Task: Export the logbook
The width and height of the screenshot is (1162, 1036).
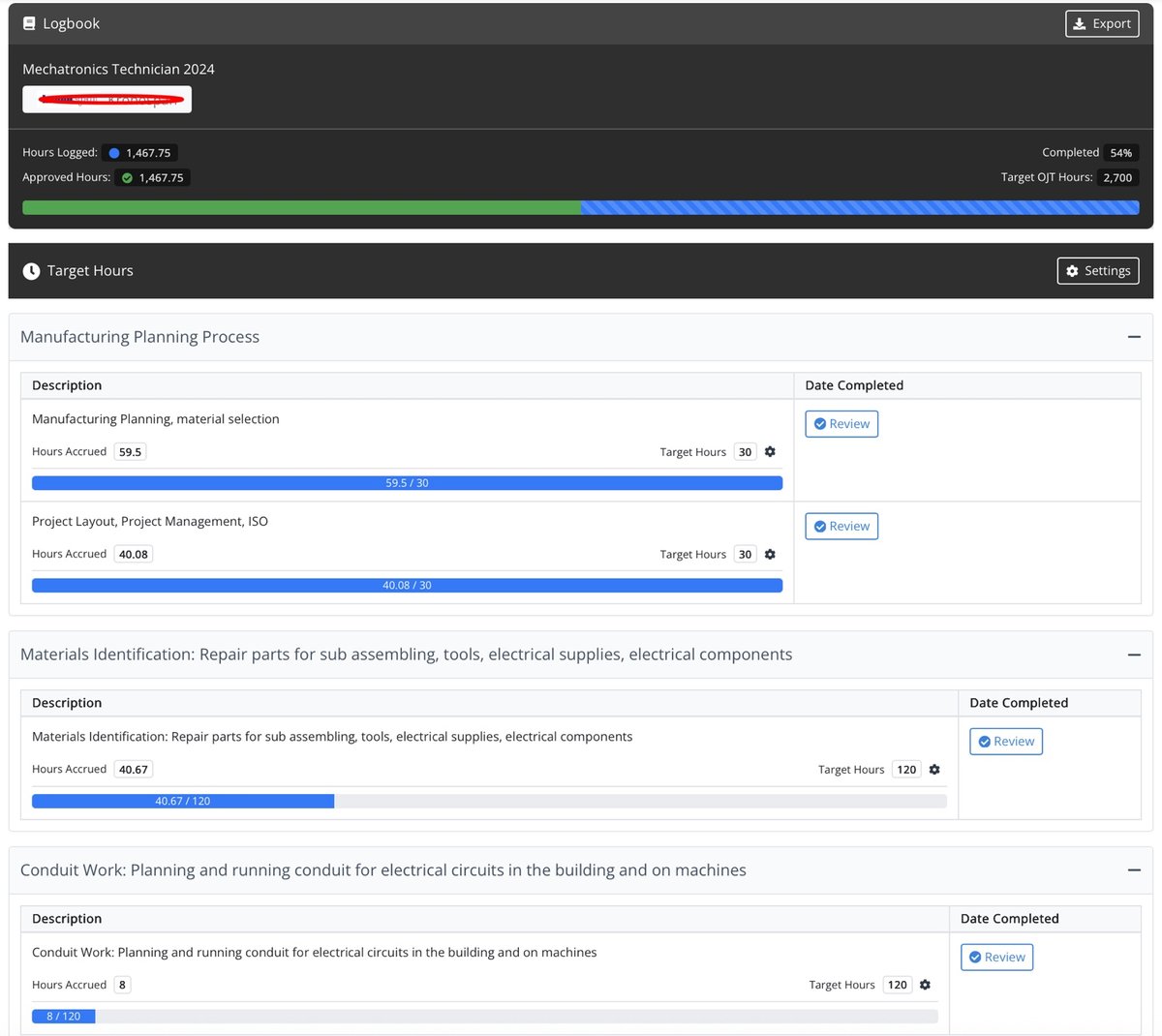Action: (x=1102, y=23)
